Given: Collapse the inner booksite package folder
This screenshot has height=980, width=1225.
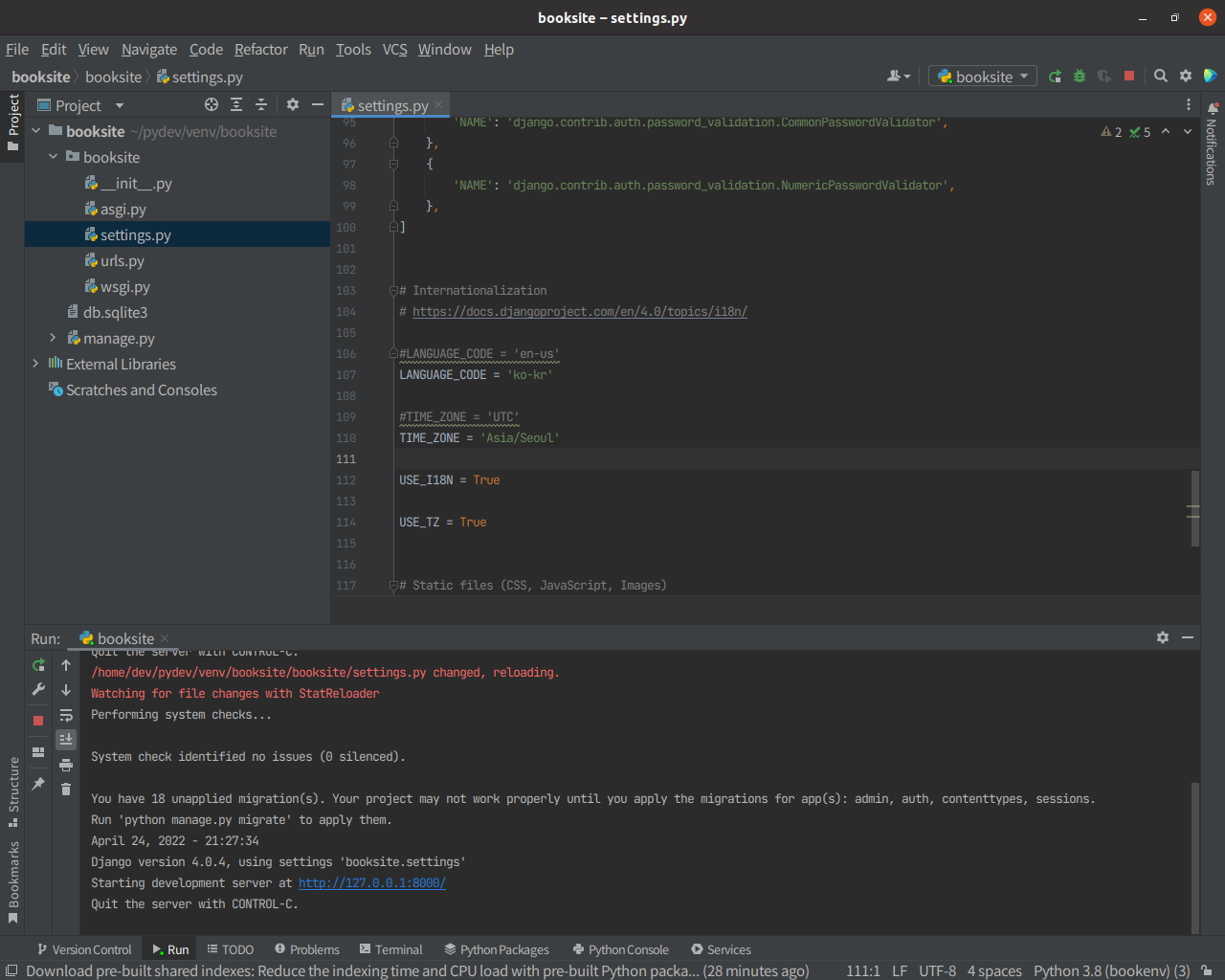Looking at the screenshot, I should click(54, 157).
